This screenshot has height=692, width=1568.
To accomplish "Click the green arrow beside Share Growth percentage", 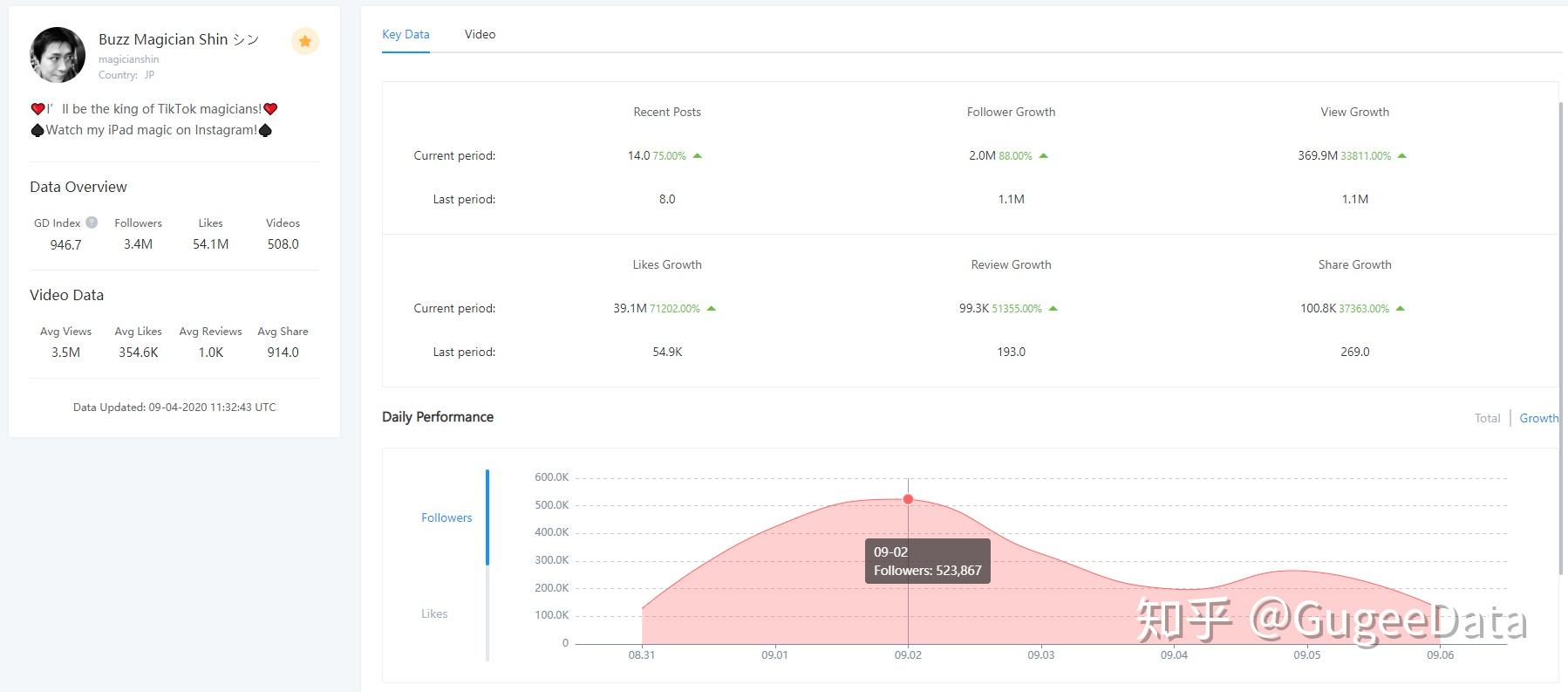I will [x=1401, y=308].
